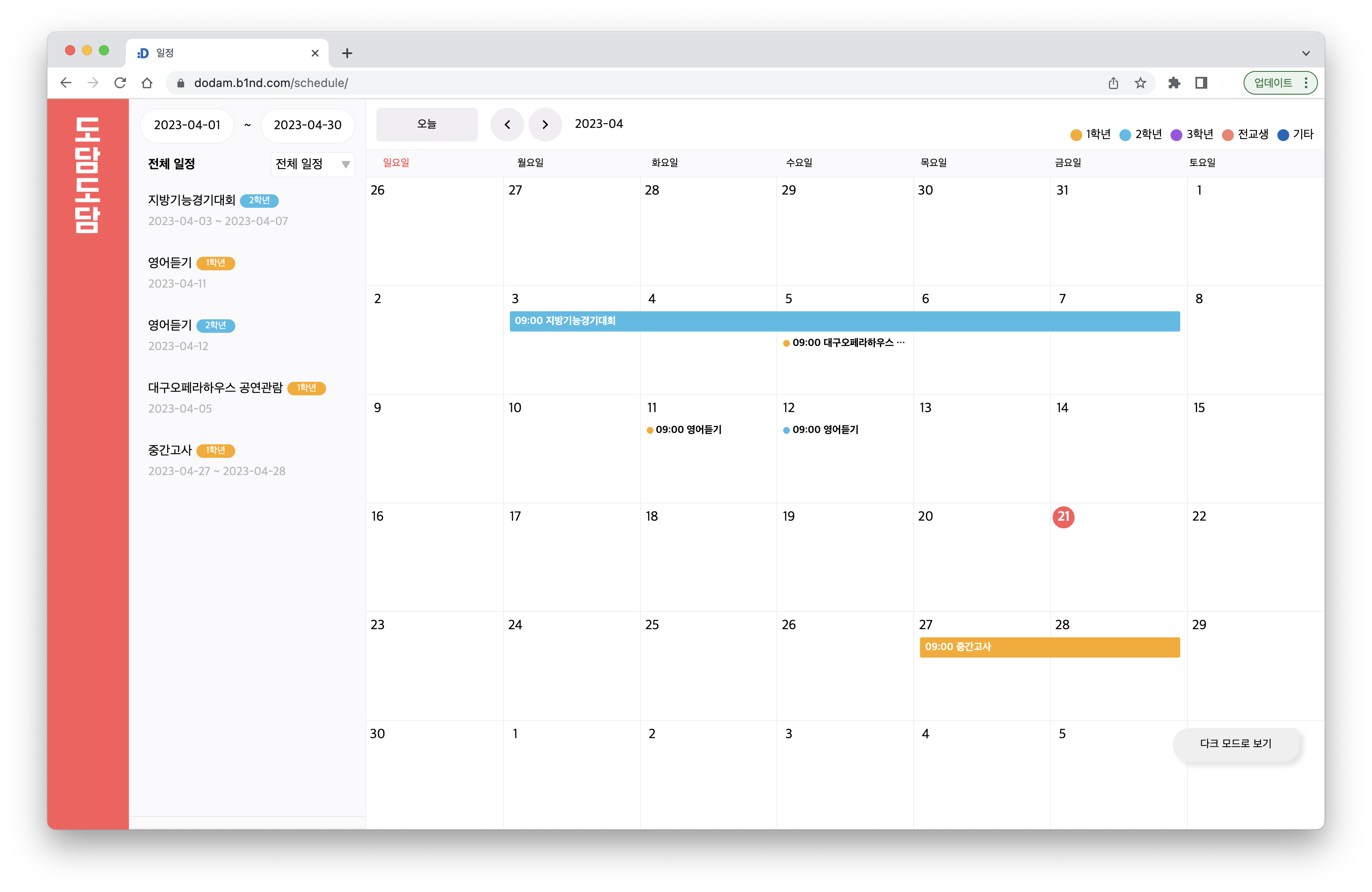
Task: Go to the previous month arrow
Action: pos(507,125)
